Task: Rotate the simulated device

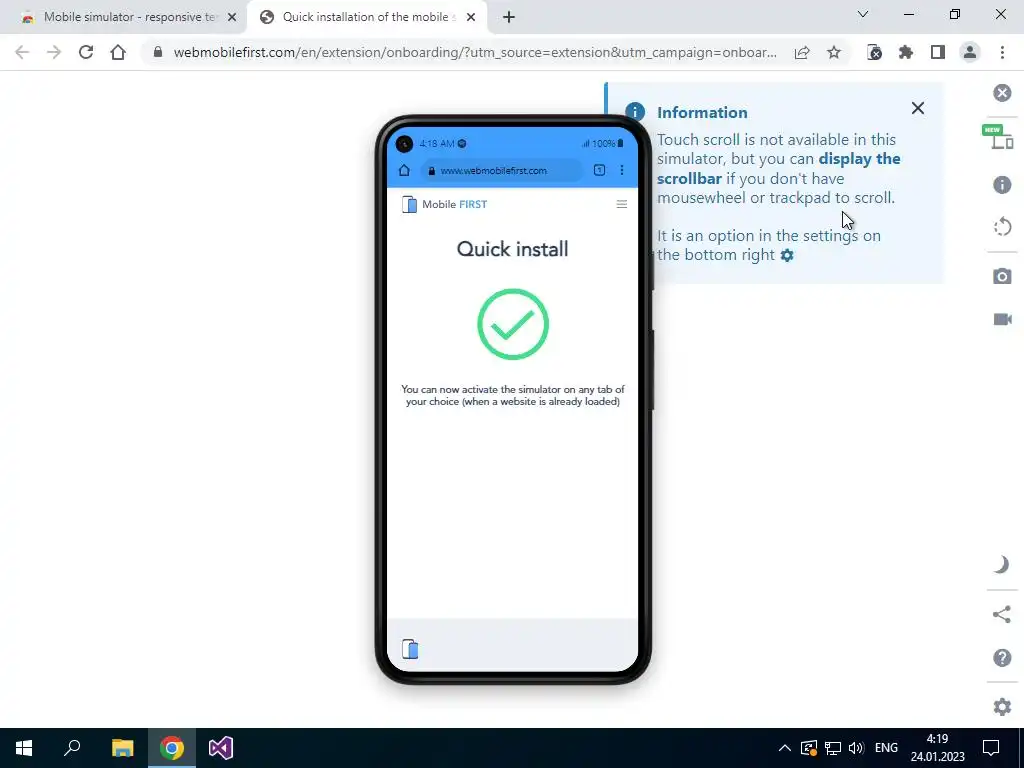Action: [1002, 227]
